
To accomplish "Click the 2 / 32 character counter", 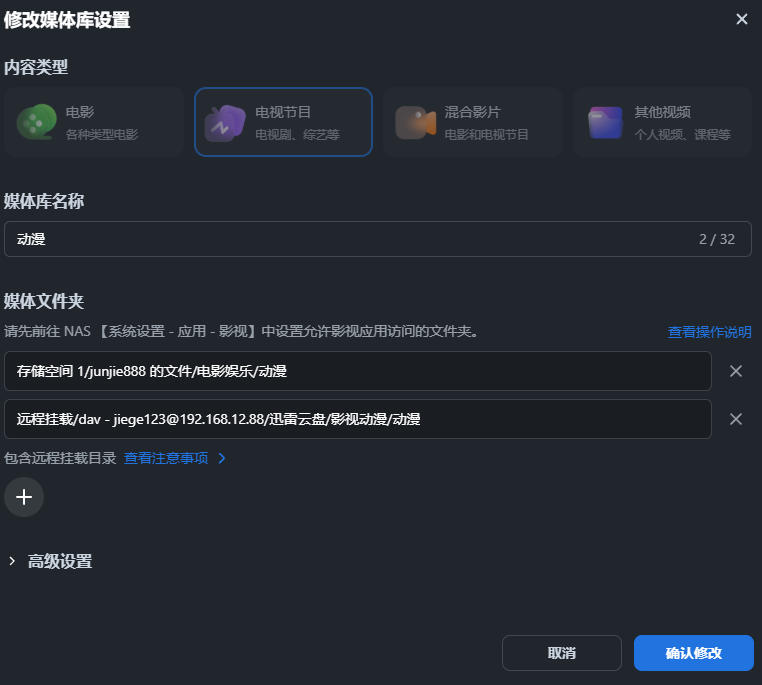I will 717,239.
